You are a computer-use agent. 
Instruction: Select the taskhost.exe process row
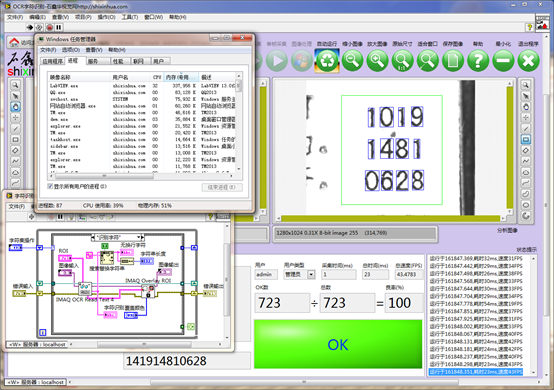coord(142,140)
